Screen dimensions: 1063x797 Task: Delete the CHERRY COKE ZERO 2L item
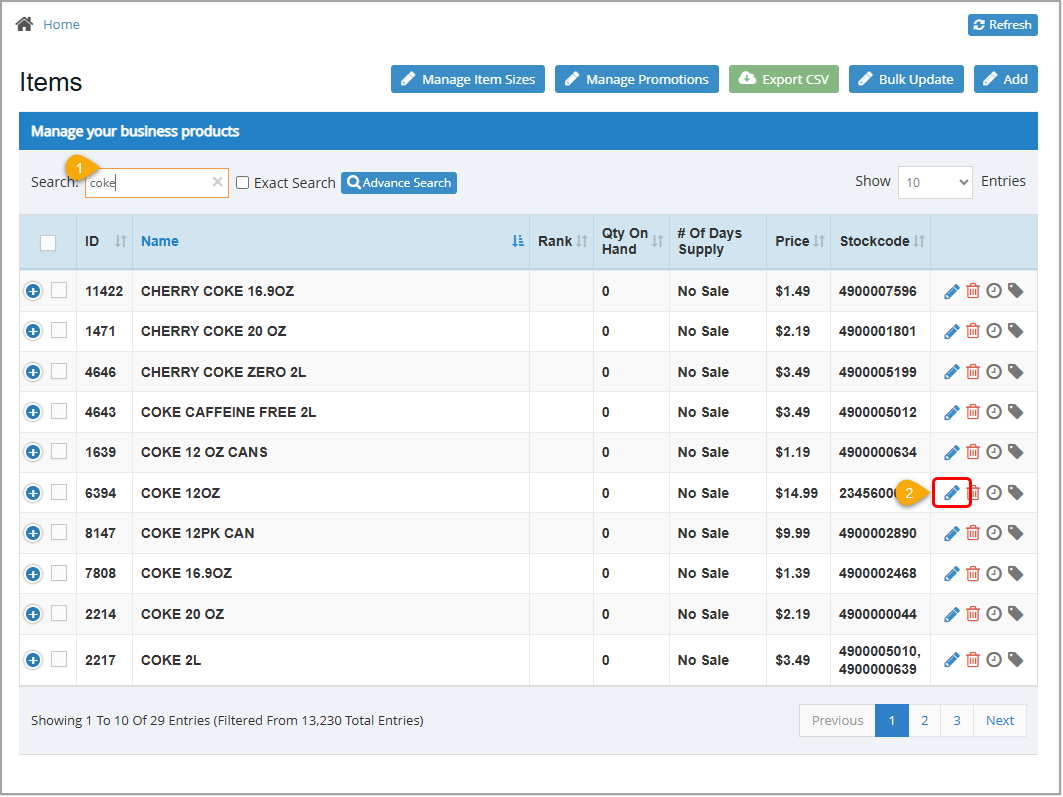(x=973, y=371)
